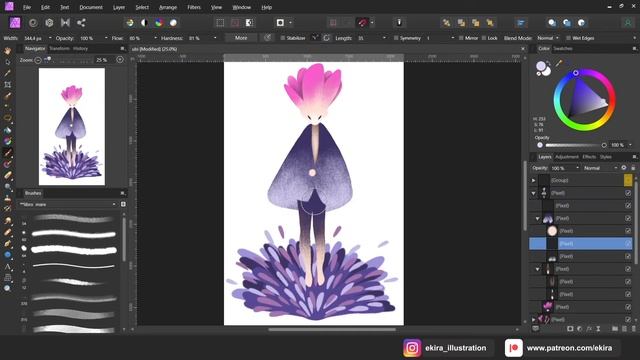This screenshot has width=640, height=360.
Task: Apply Auto Levels from the toolbar
Action: [130, 23]
